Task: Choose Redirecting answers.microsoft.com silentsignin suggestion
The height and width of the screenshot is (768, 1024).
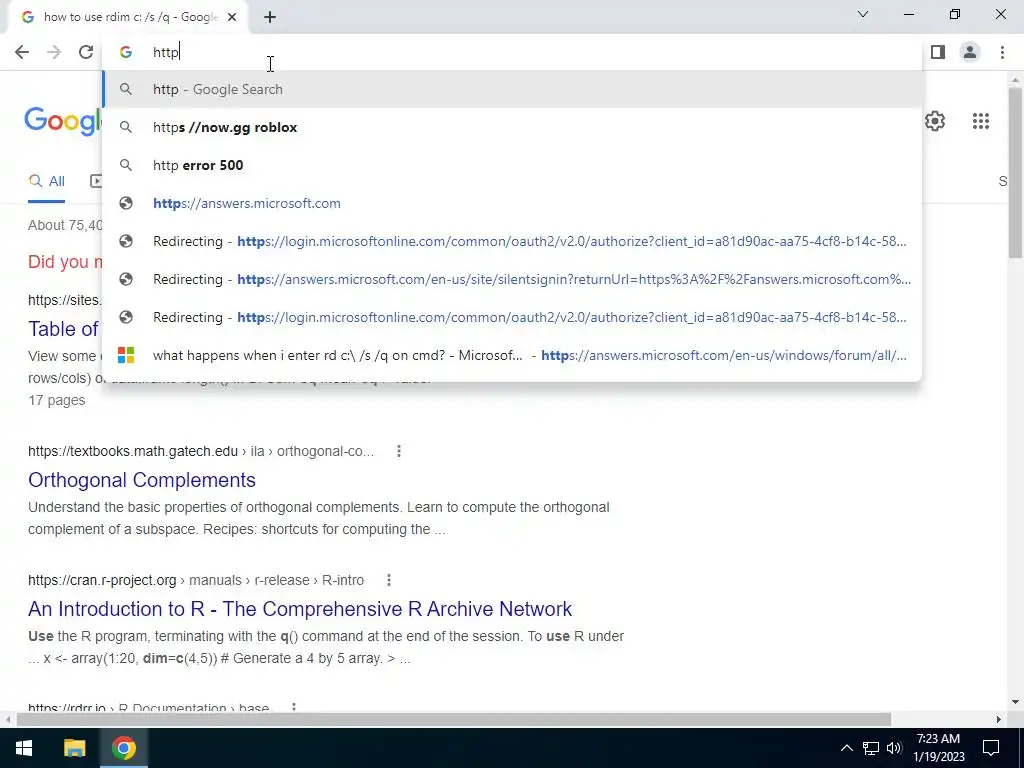Action: pyautogui.click(x=512, y=279)
